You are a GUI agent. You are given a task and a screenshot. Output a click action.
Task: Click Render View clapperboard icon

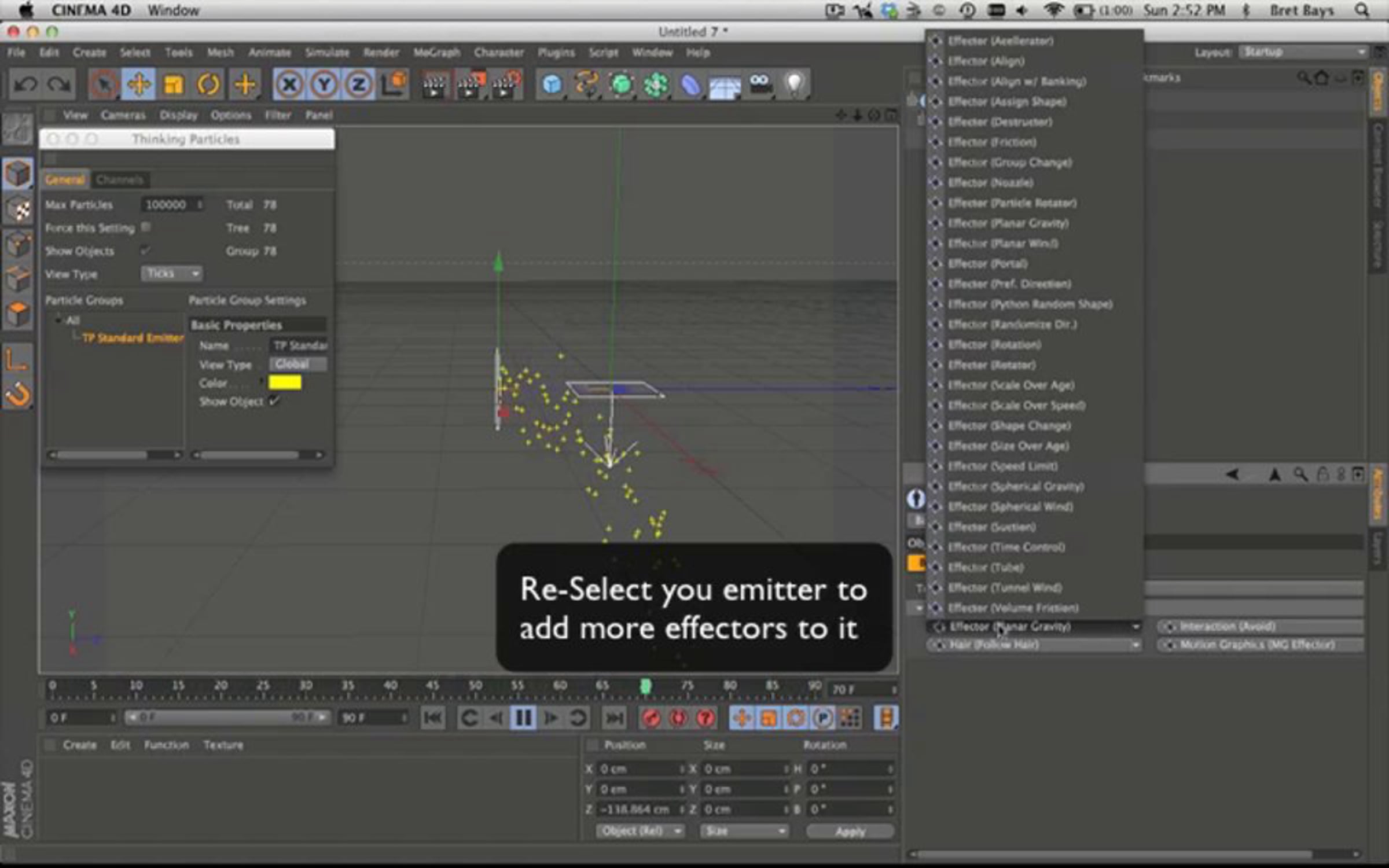coord(434,84)
